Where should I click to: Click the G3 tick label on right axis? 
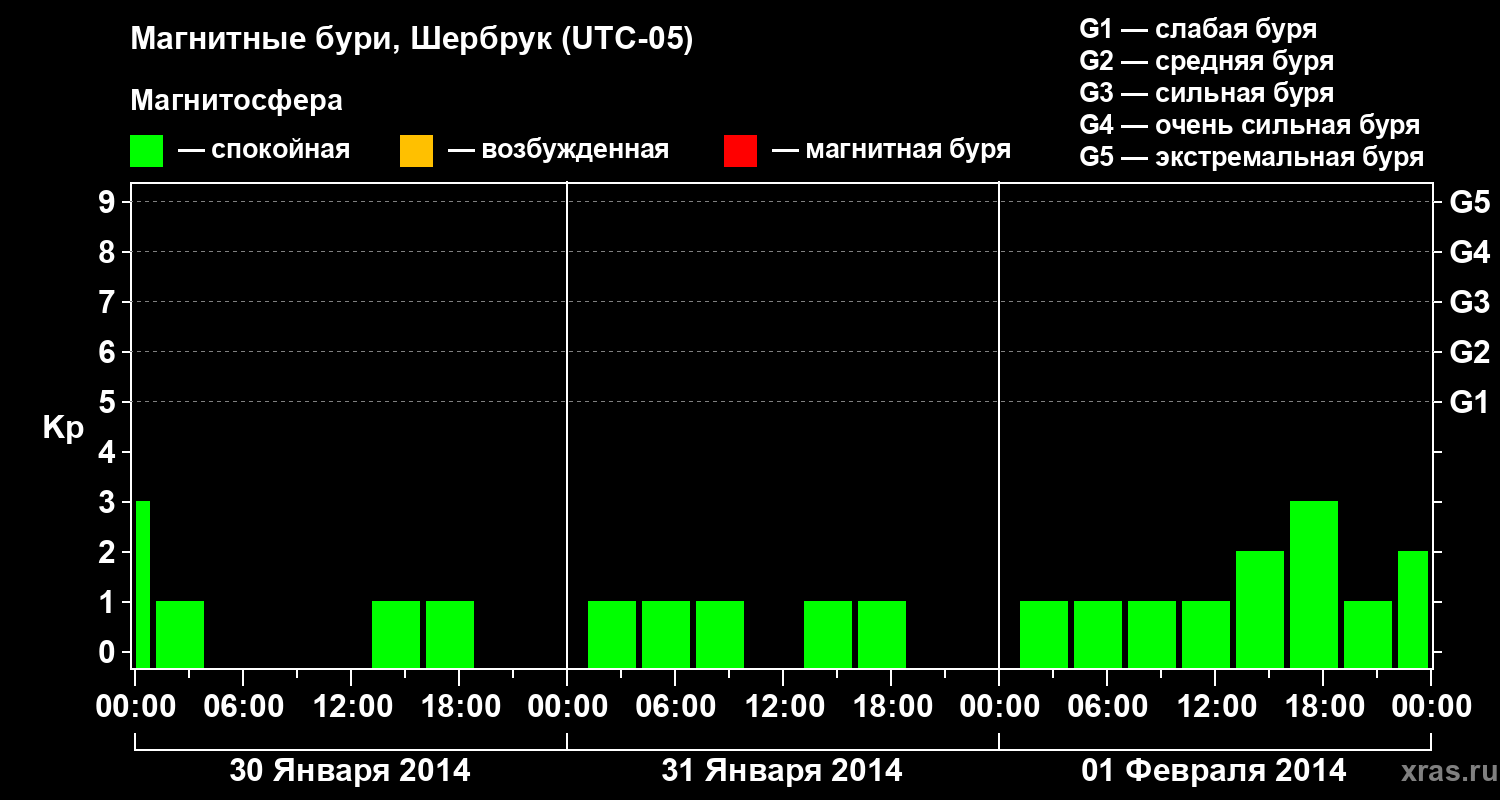point(1469,302)
